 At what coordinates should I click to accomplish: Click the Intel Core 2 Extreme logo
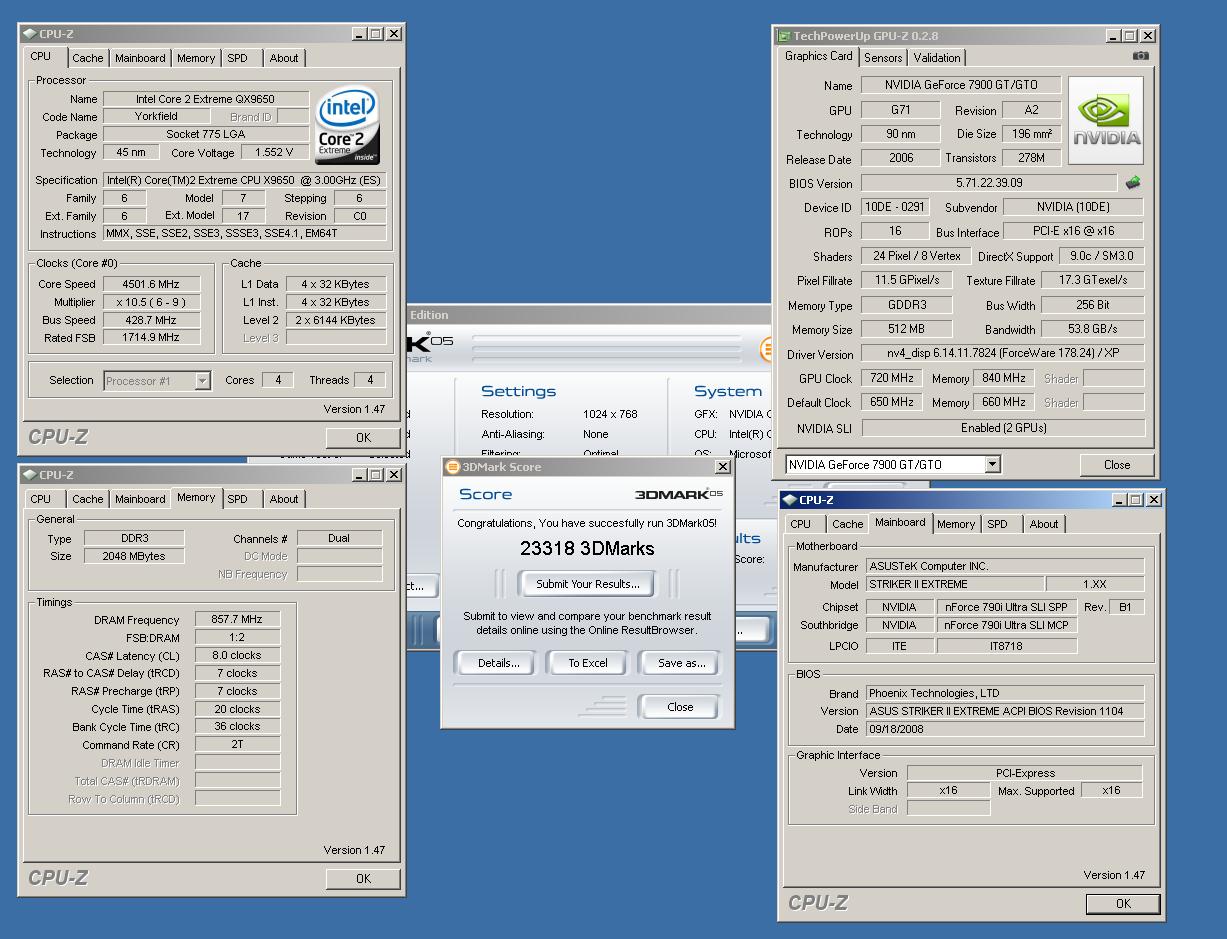pyautogui.click(x=347, y=127)
